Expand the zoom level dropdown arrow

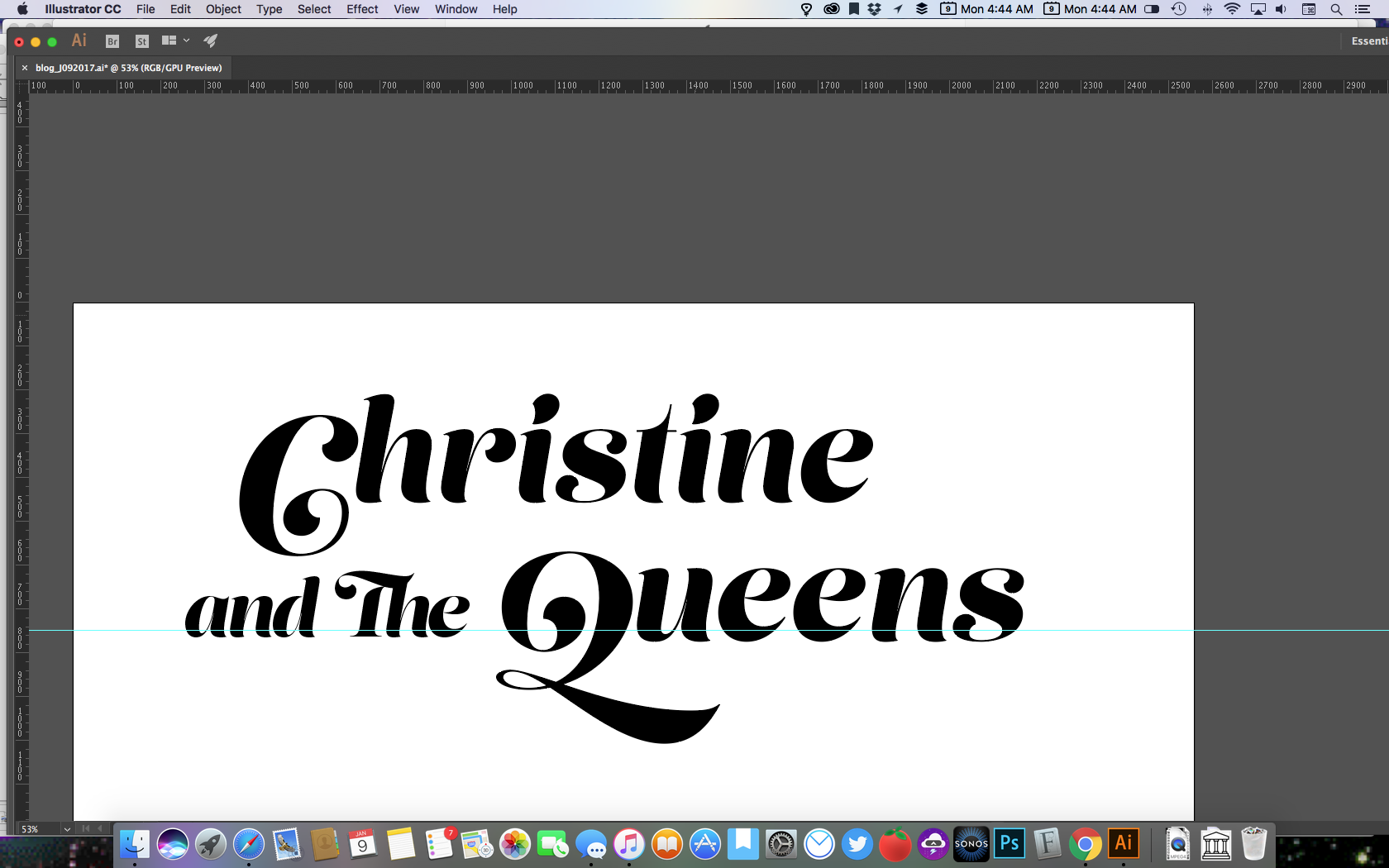tap(67, 829)
